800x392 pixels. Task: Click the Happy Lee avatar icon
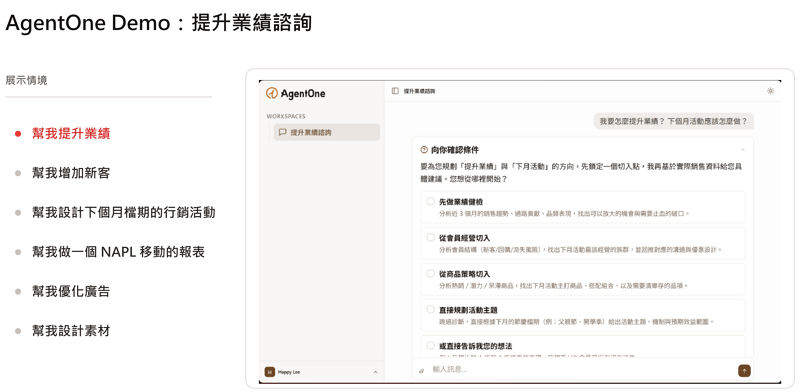pyautogui.click(x=269, y=372)
